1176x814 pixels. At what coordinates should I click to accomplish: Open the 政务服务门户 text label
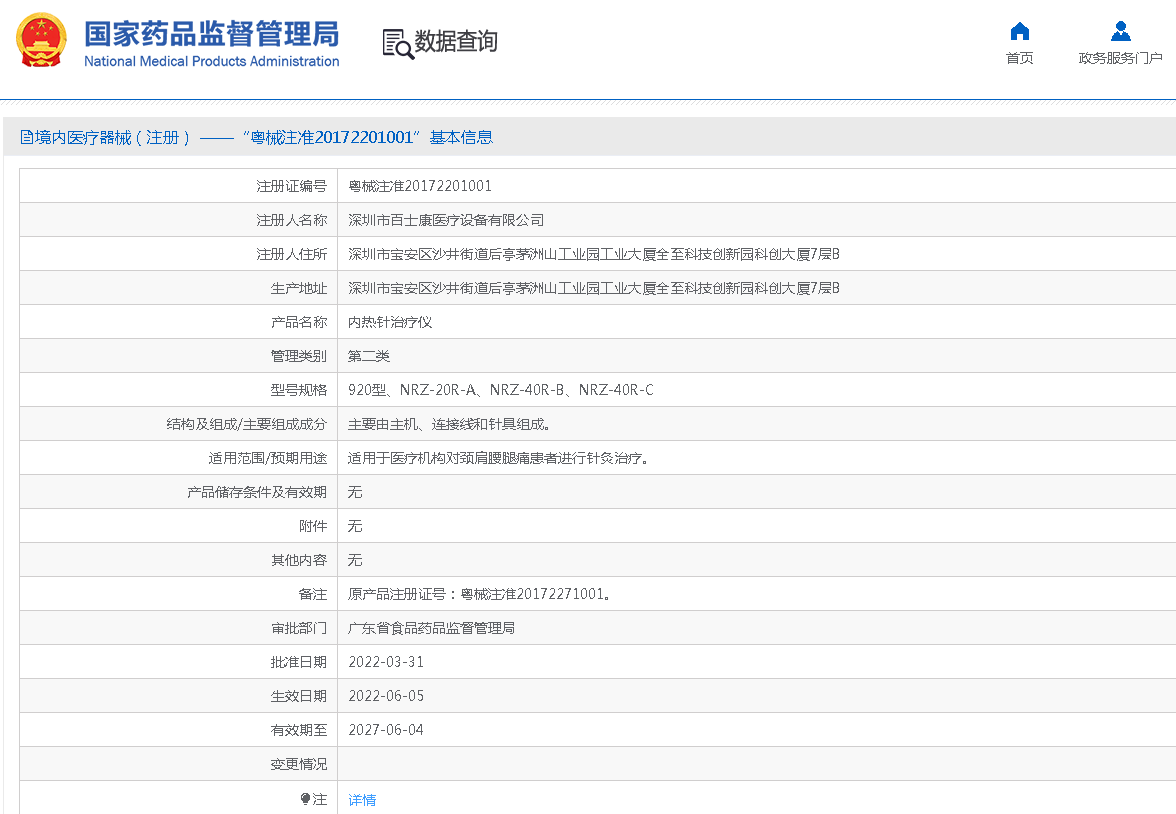click(x=1120, y=58)
